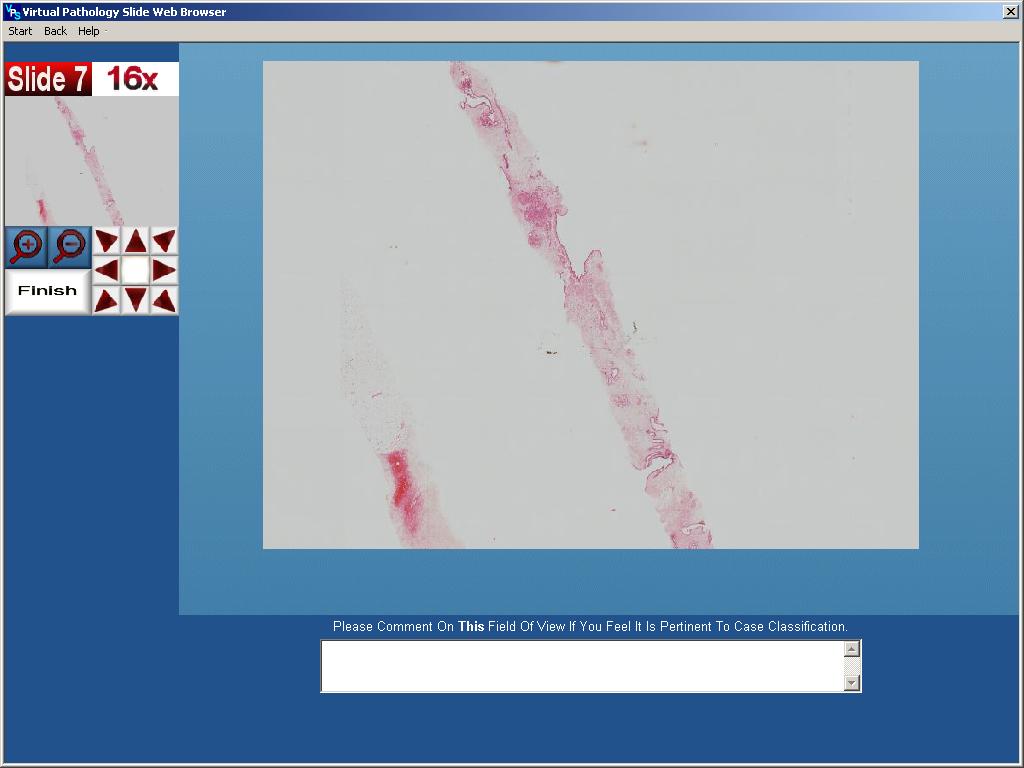
Task: Move view diagonally using bottom-left arrow
Action: (107, 299)
